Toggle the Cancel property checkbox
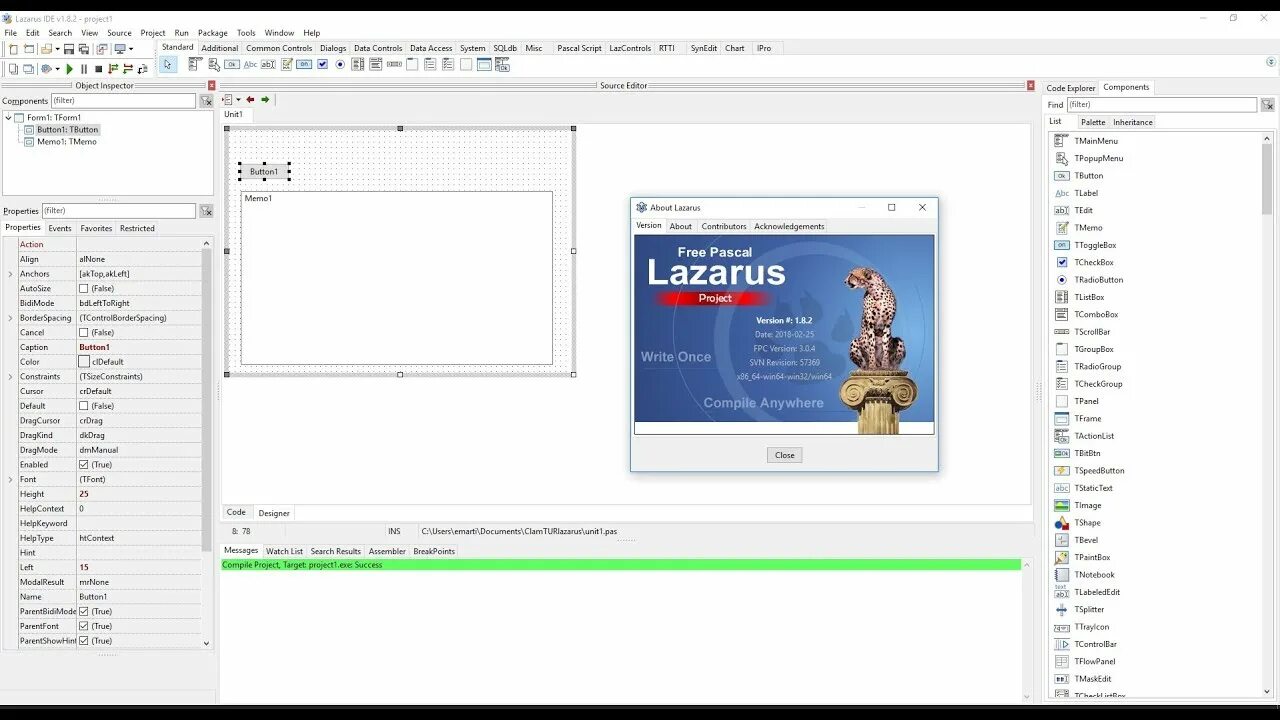Image resolution: width=1280 pixels, height=720 pixels. pyautogui.click(x=84, y=332)
